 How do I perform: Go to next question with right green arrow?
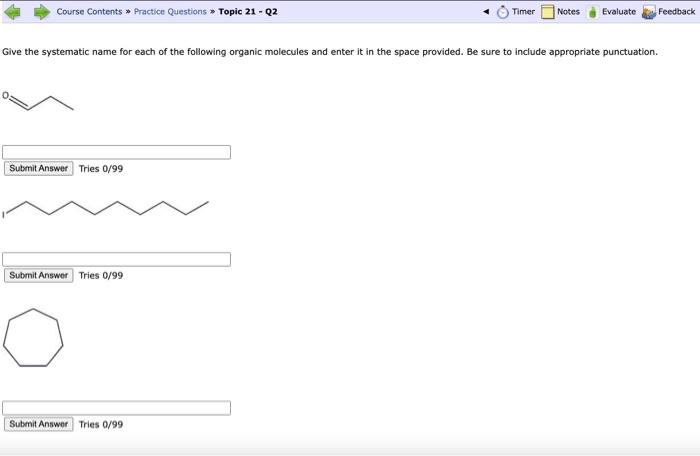pos(42,12)
